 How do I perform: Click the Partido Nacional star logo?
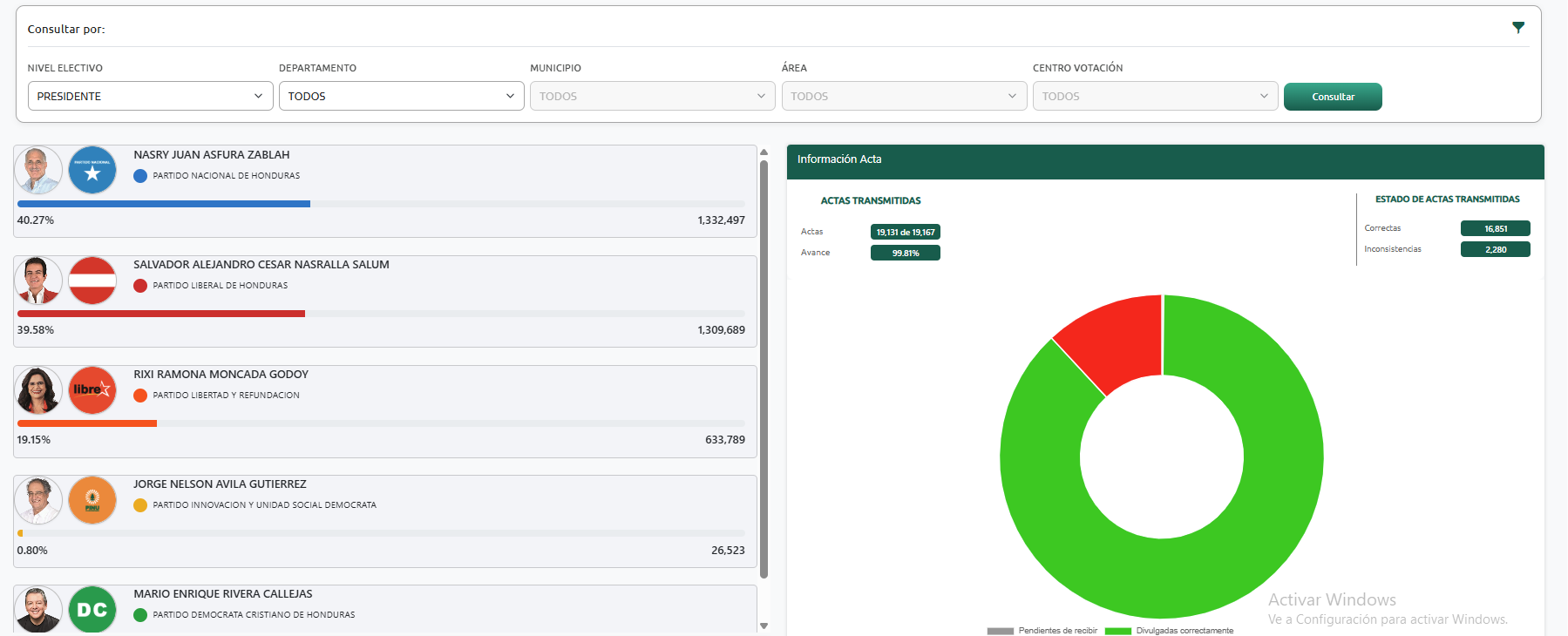tap(92, 170)
